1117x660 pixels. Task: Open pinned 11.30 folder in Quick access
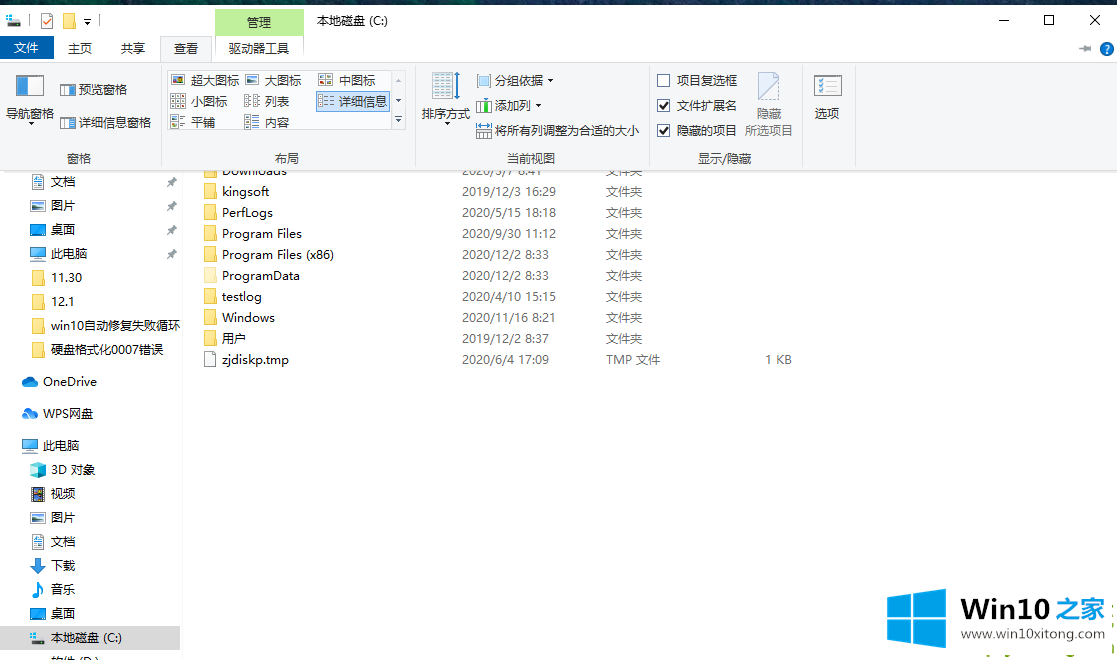pos(66,278)
